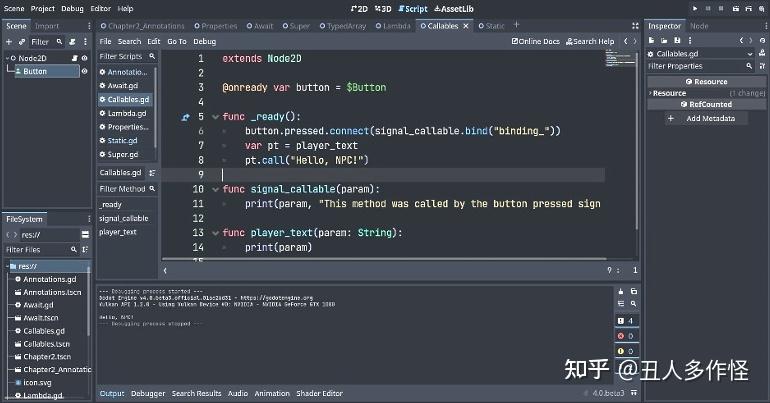Open Callables.gd object dropdown in Inspector
Image resolution: width=770 pixels, height=403 pixels.
click(x=701, y=54)
